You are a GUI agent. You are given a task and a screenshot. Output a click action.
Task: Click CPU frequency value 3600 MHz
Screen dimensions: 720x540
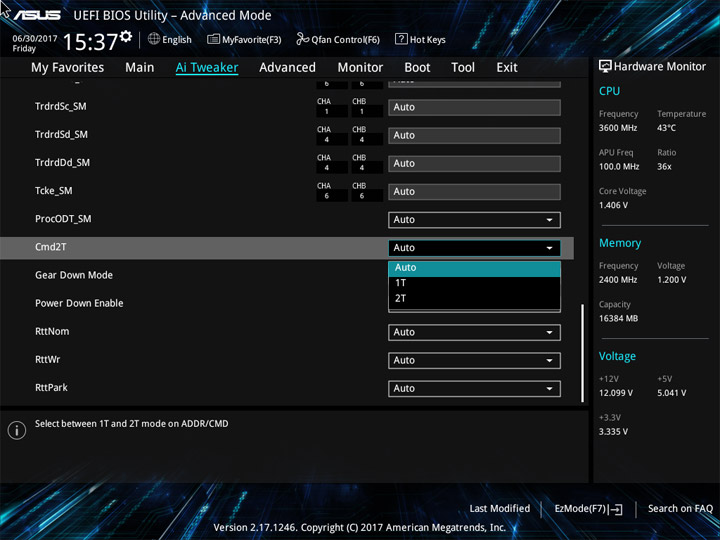pos(618,128)
